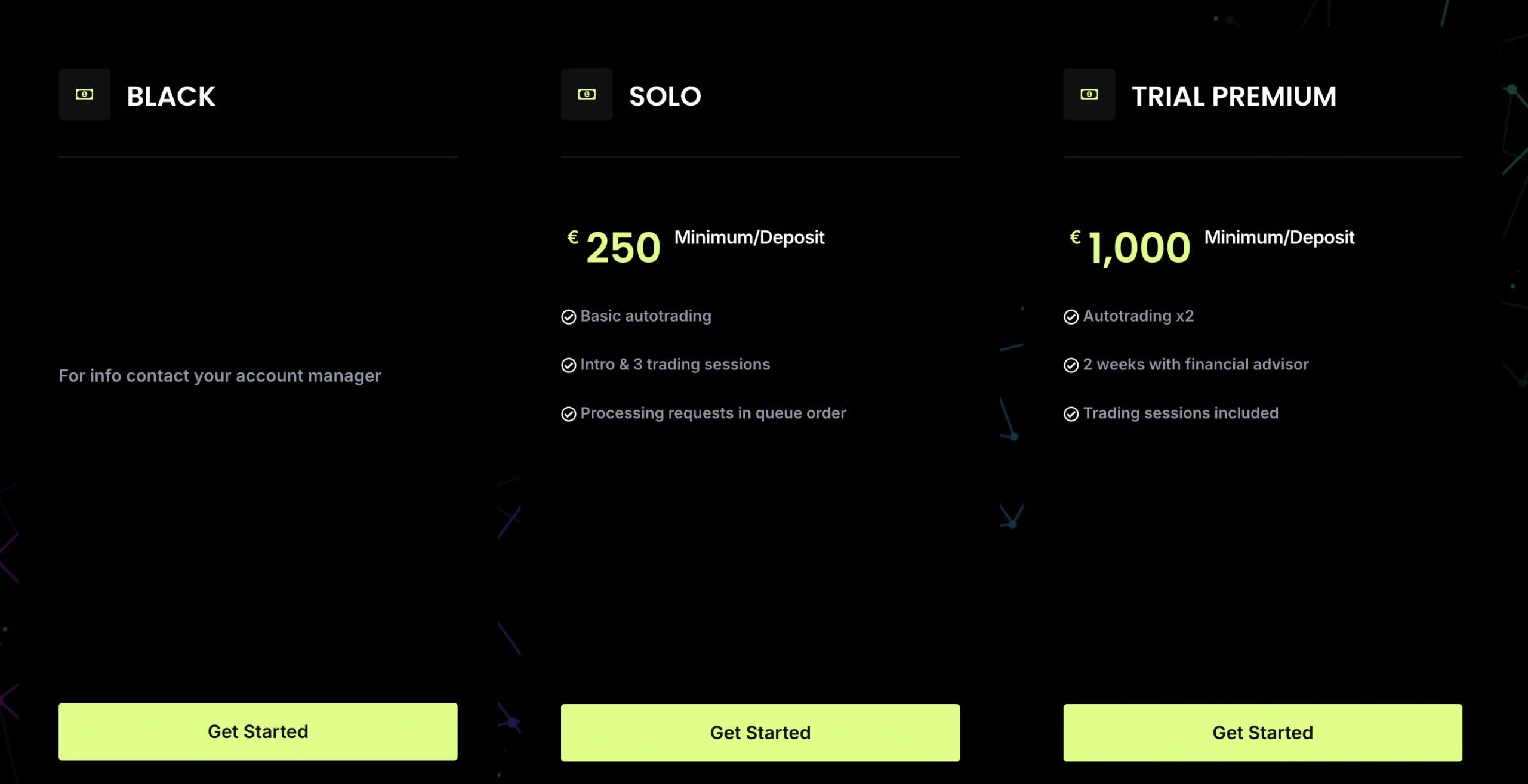The image size is (1528, 784).
Task: Click Minimum/Deposit label in SOLO plan
Action: 749,237
